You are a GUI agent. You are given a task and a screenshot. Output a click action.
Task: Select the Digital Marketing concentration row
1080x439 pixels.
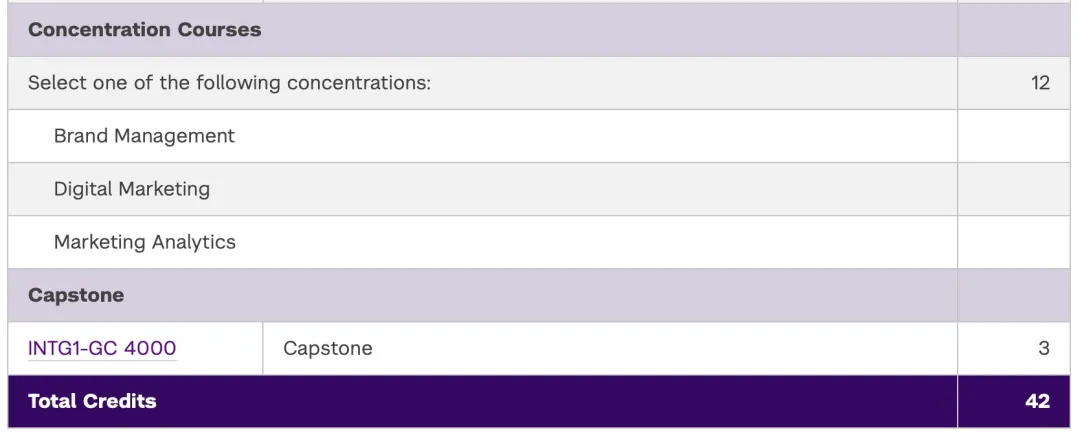pyautogui.click(x=132, y=189)
